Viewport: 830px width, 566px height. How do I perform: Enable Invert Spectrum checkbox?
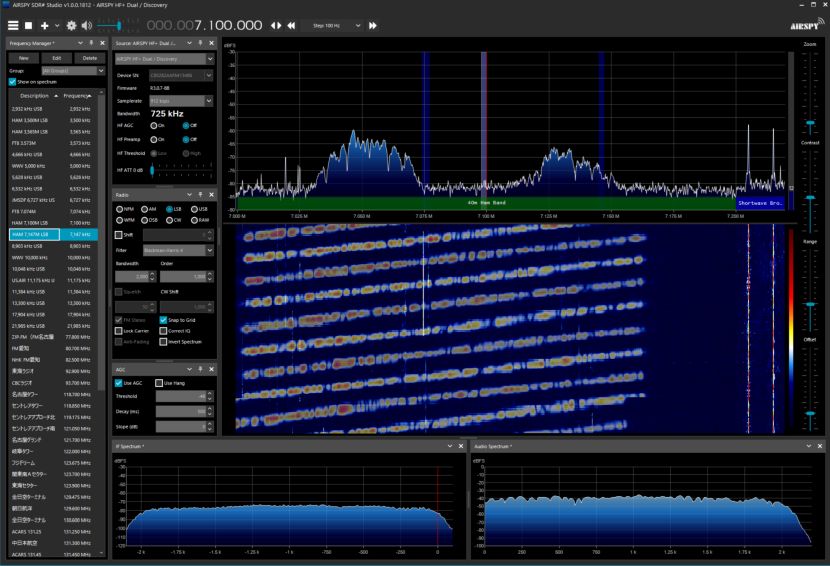point(163,342)
